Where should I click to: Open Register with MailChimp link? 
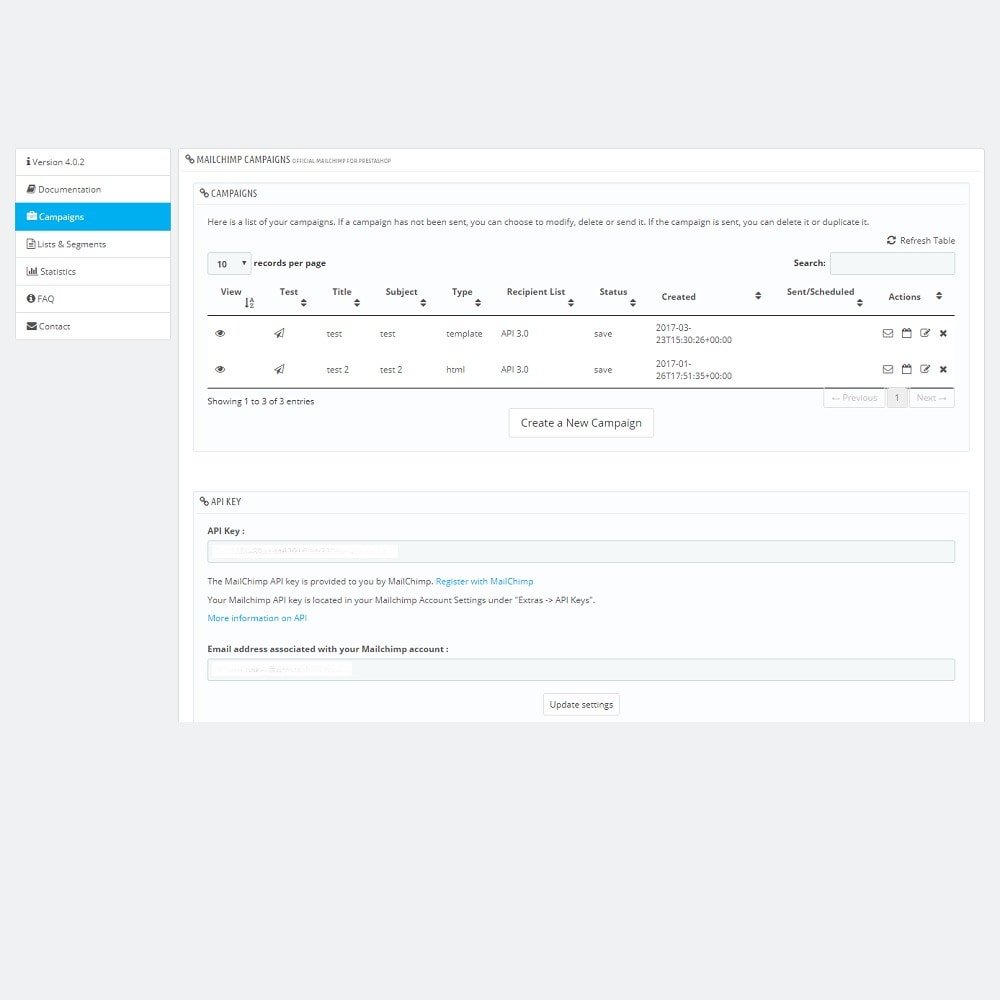pyautogui.click(x=484, y=582)
